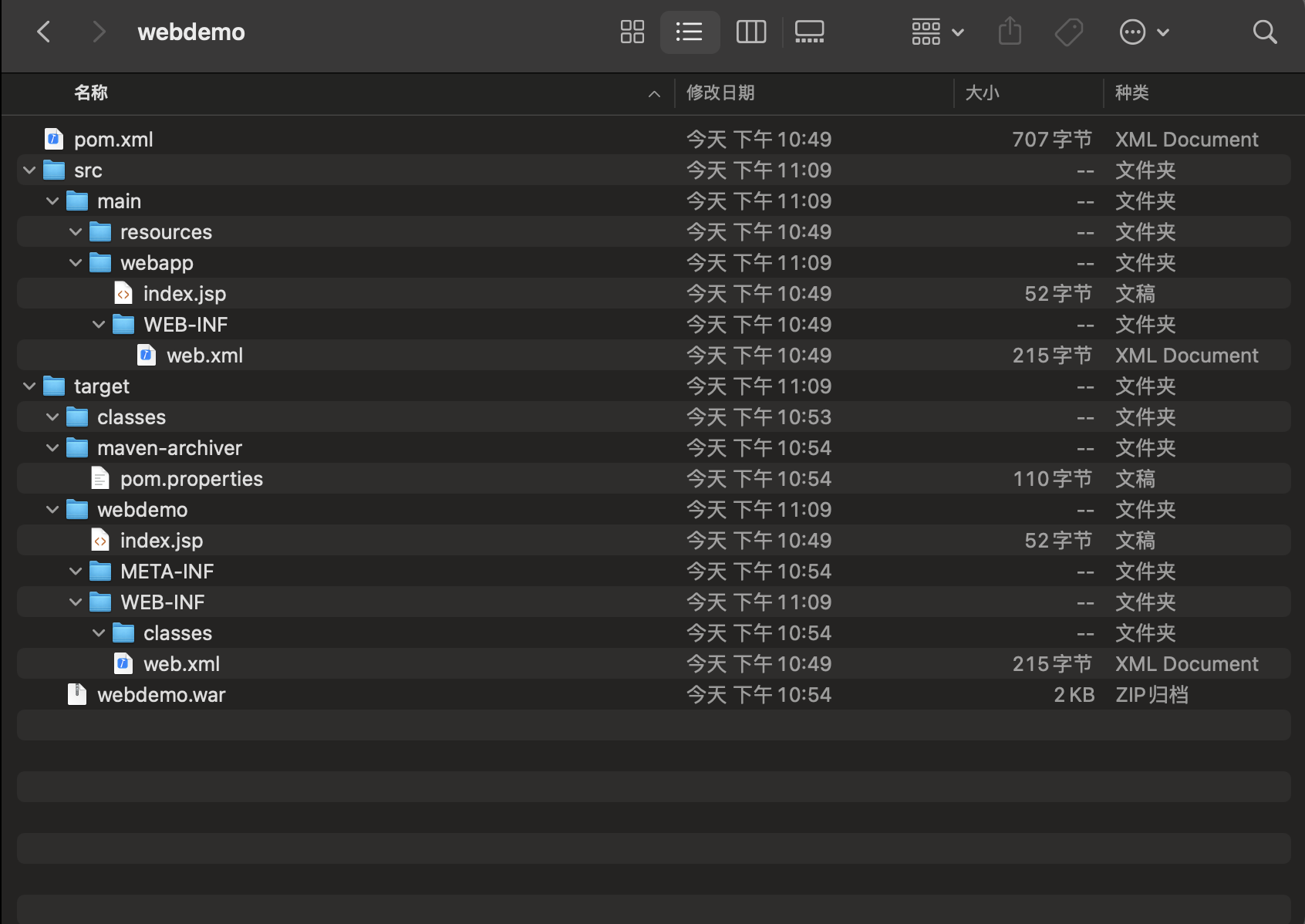Collapse the target folder
Viewport: 1305px width, 924px height.
pyautogui.click(x=29, y=386)
